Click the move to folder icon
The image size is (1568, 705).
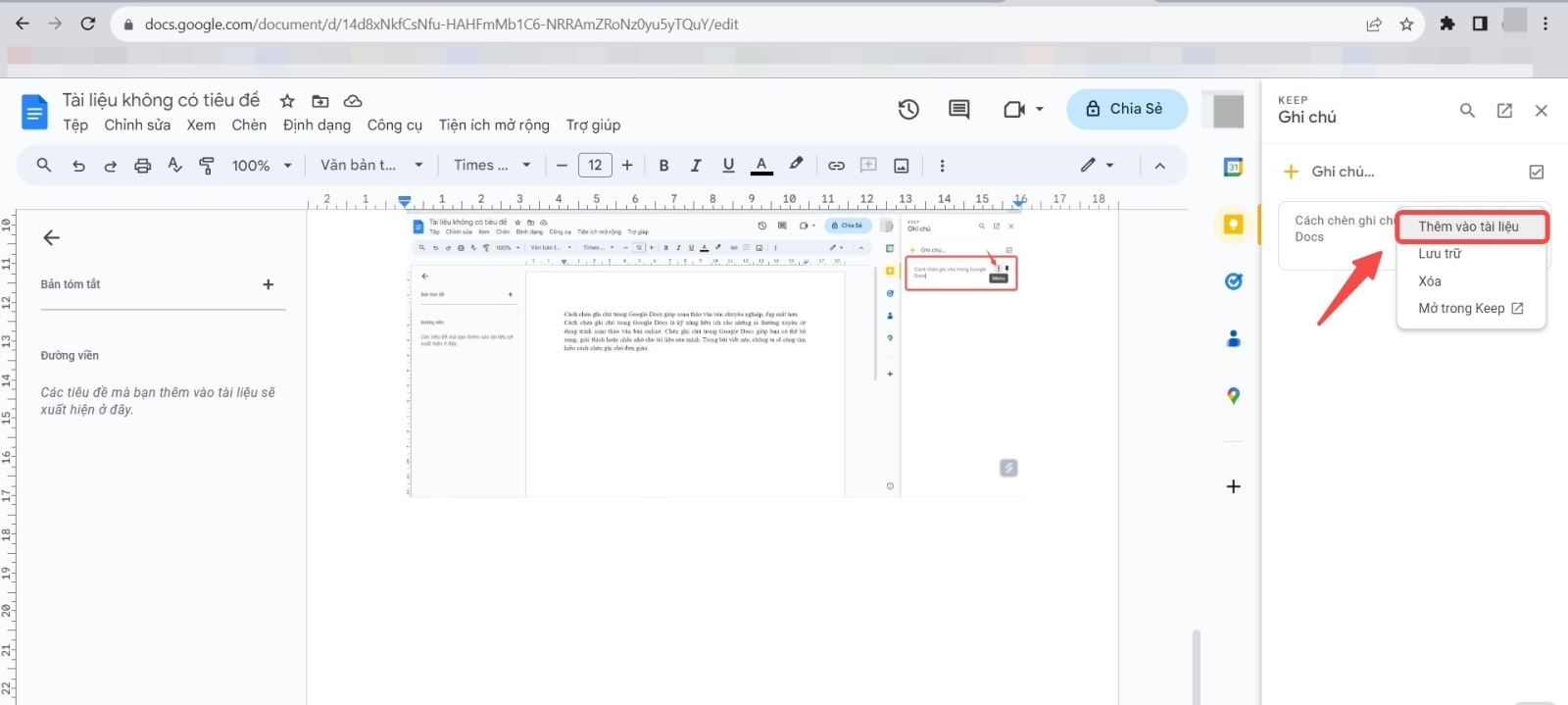coord(320,101)
